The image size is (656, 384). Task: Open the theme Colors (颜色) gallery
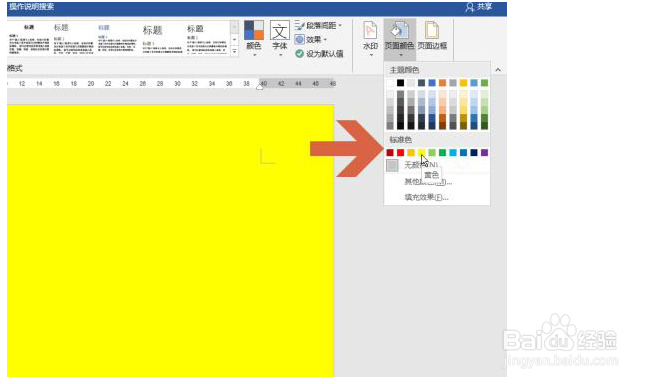[254, 39]
